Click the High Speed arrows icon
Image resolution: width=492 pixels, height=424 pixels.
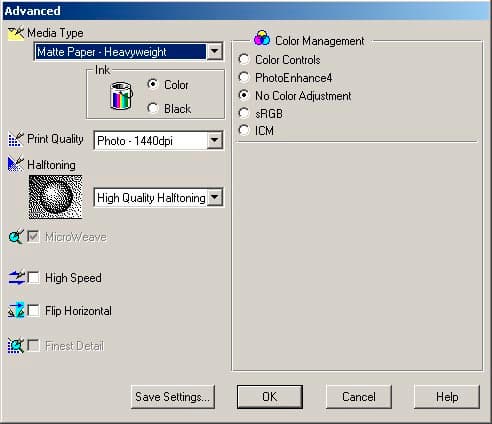point(16,278)
